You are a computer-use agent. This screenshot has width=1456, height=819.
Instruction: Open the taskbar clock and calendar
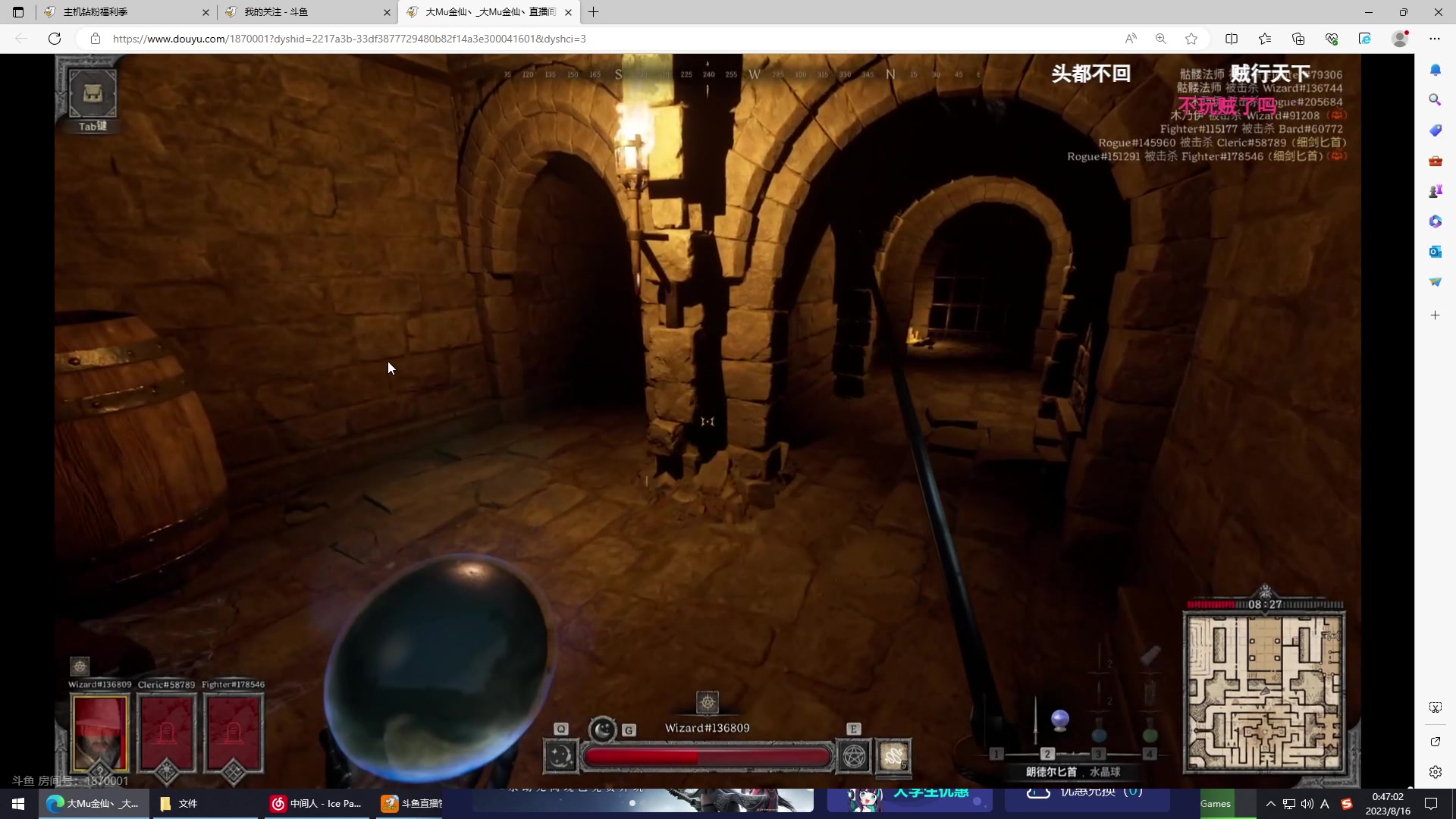tap(1388, 804)
